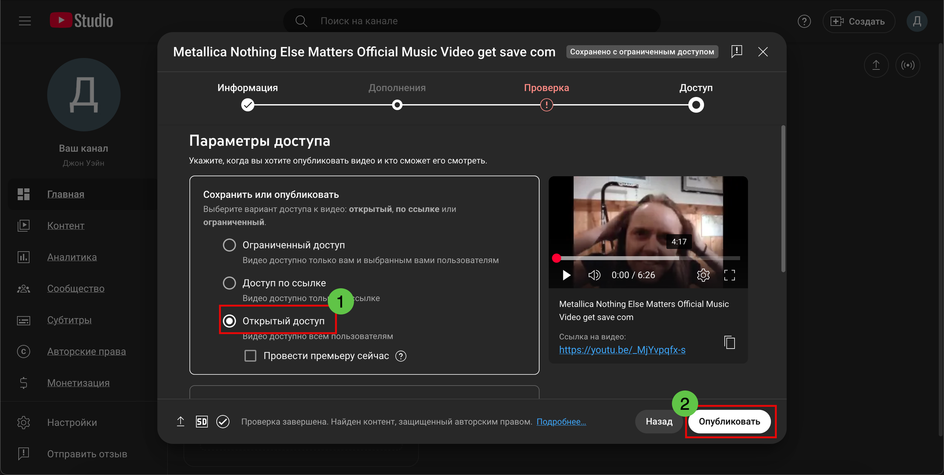Click the Монетизация dollar icon
The image size is (944, 475).
pyautogui.click(x=23, y=383)
